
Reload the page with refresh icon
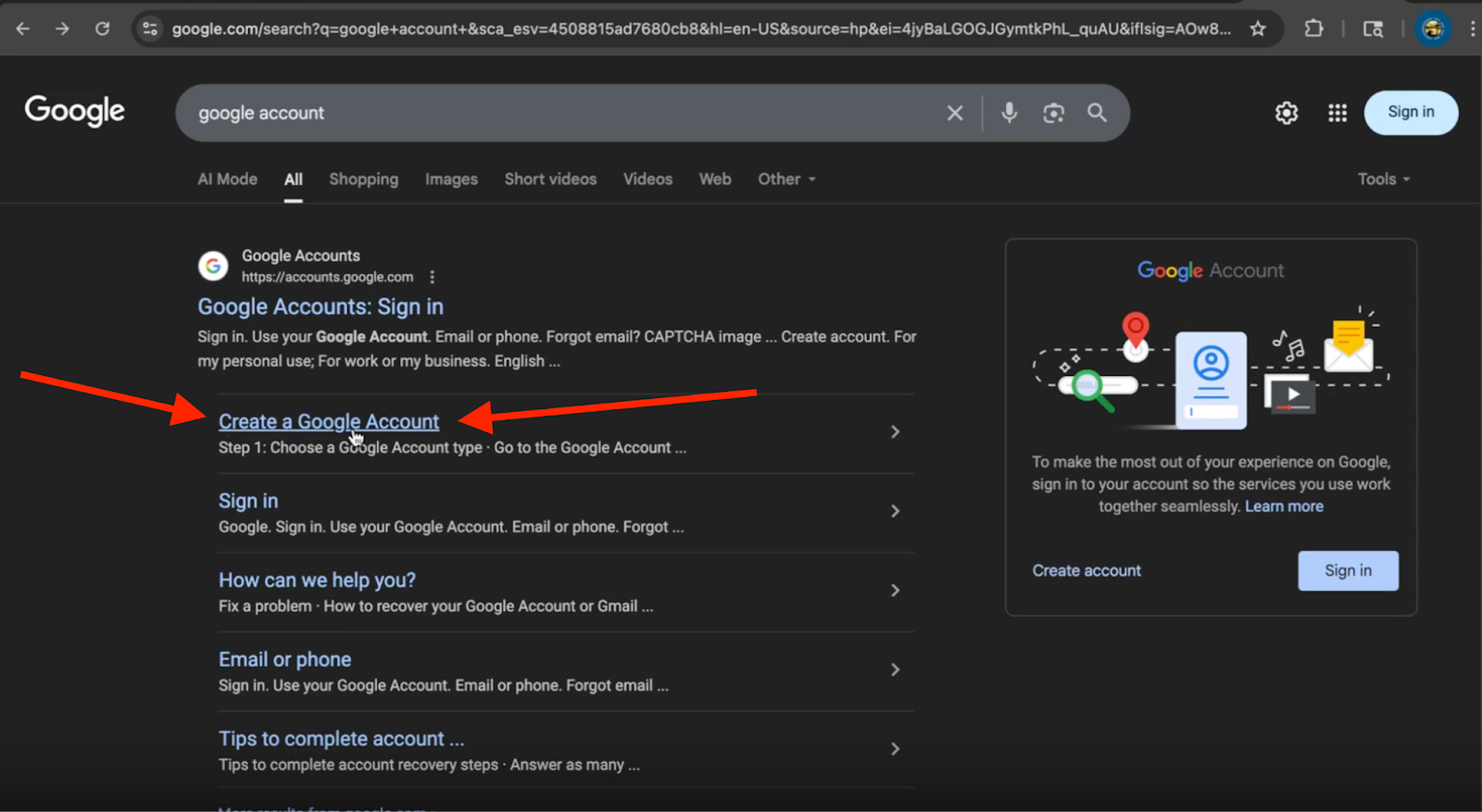coord(102,29)
